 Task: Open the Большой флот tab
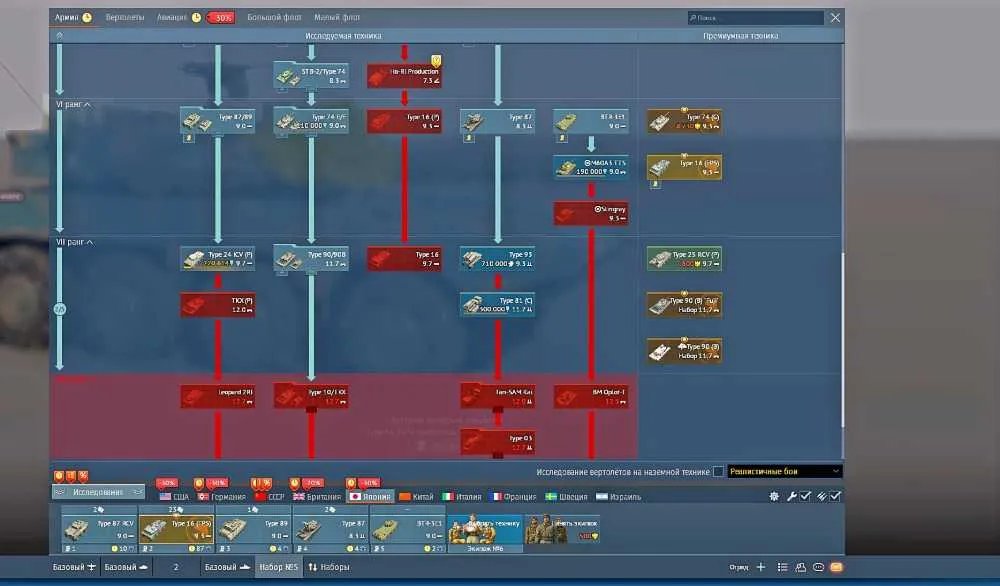(274, 17)
